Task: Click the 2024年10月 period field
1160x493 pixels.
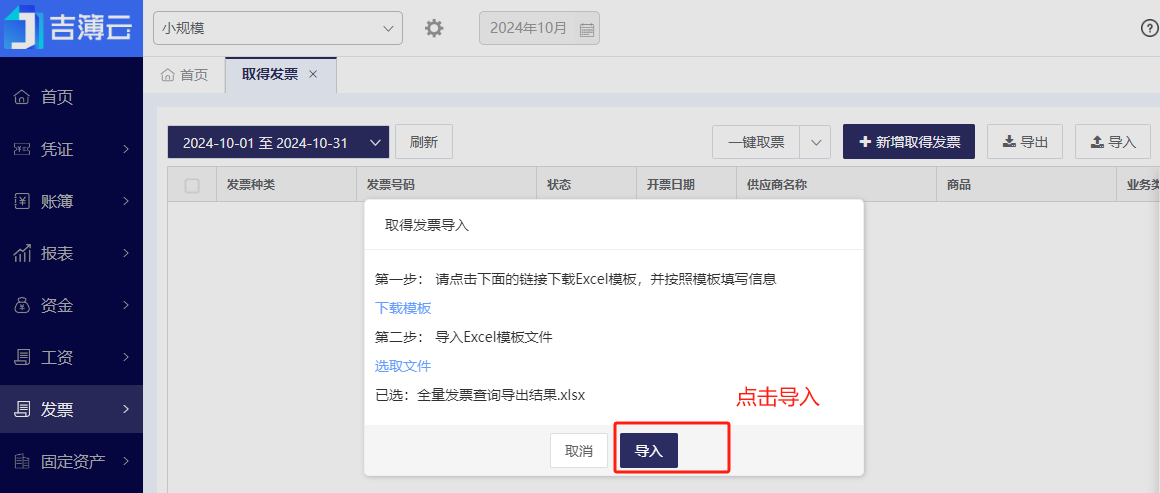Action: pyautogui.click(x=539, y=29)
